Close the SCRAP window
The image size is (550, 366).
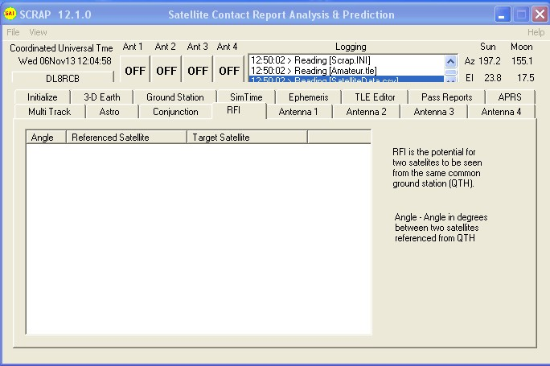(x=540, y=15)
